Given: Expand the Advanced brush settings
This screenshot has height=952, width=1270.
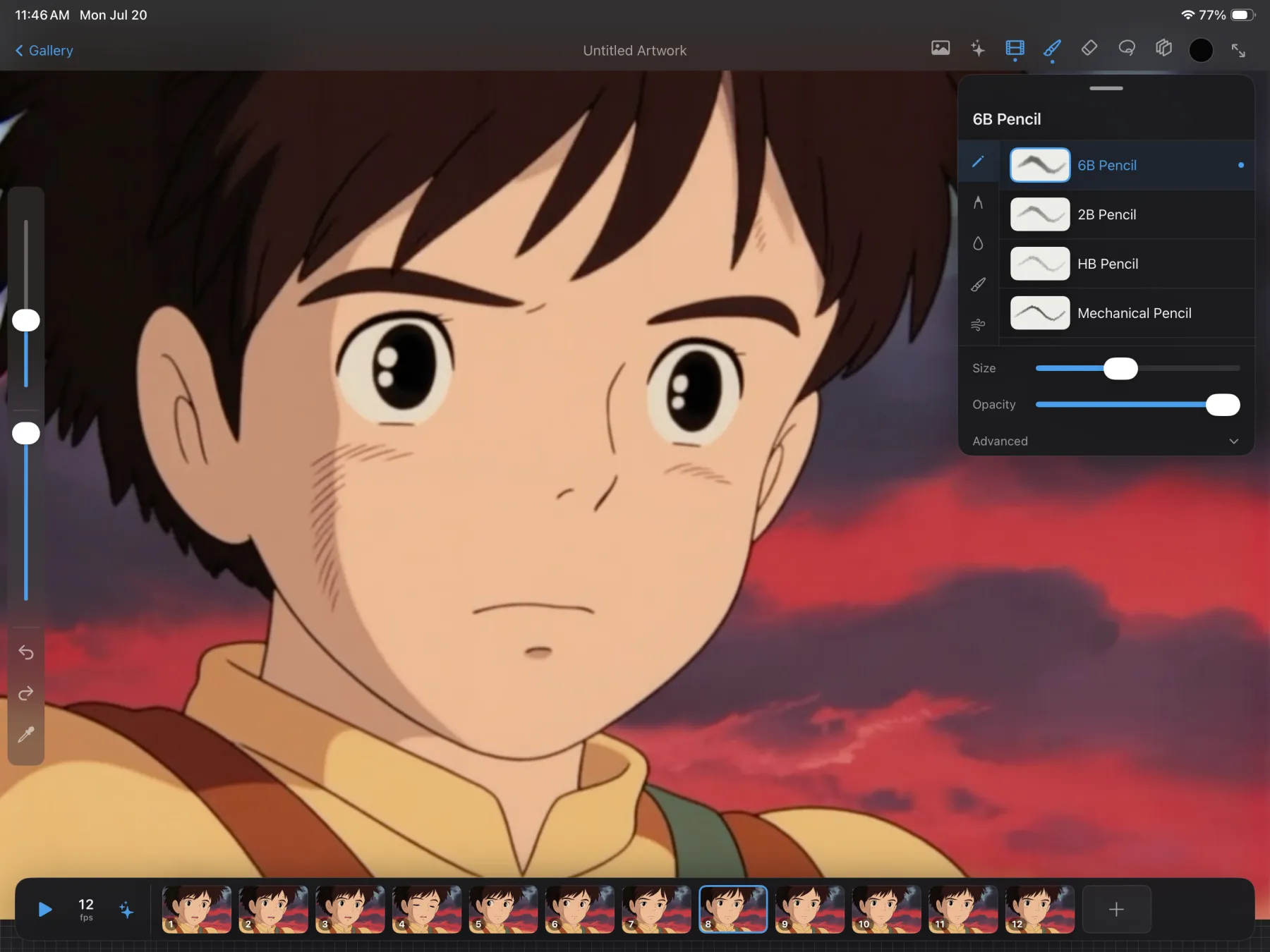Looking at the screenshot, I should point(1106,441).
